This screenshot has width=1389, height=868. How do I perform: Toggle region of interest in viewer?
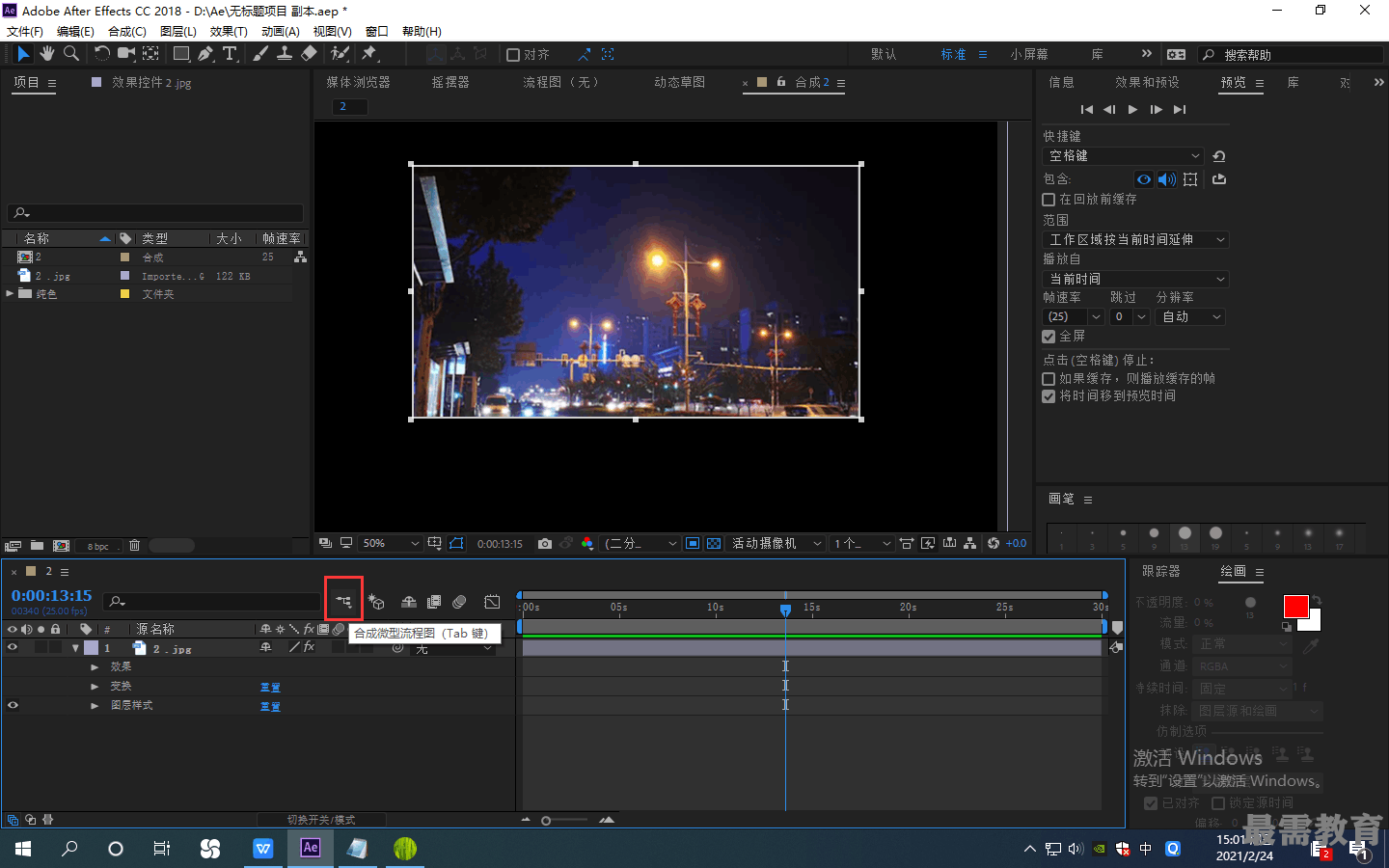(x=693, y=544)
